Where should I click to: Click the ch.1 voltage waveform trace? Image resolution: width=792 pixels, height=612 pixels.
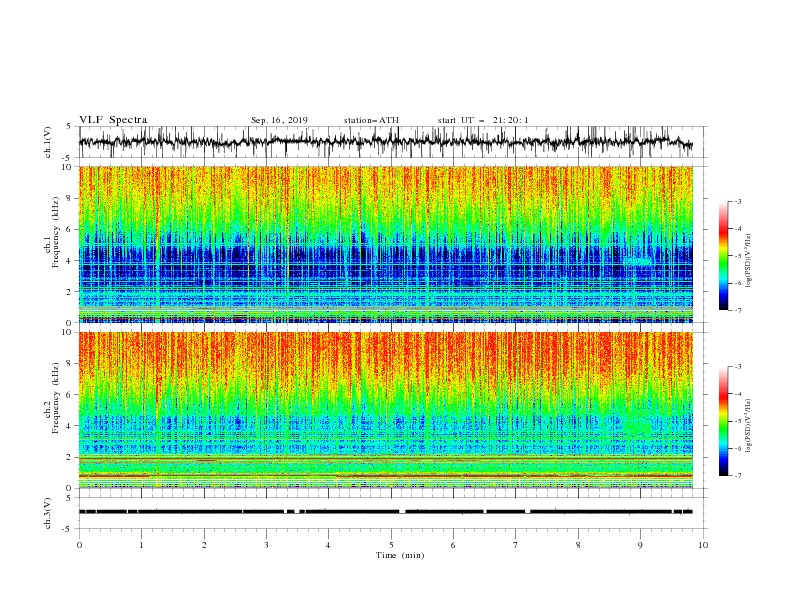(385, 142)
